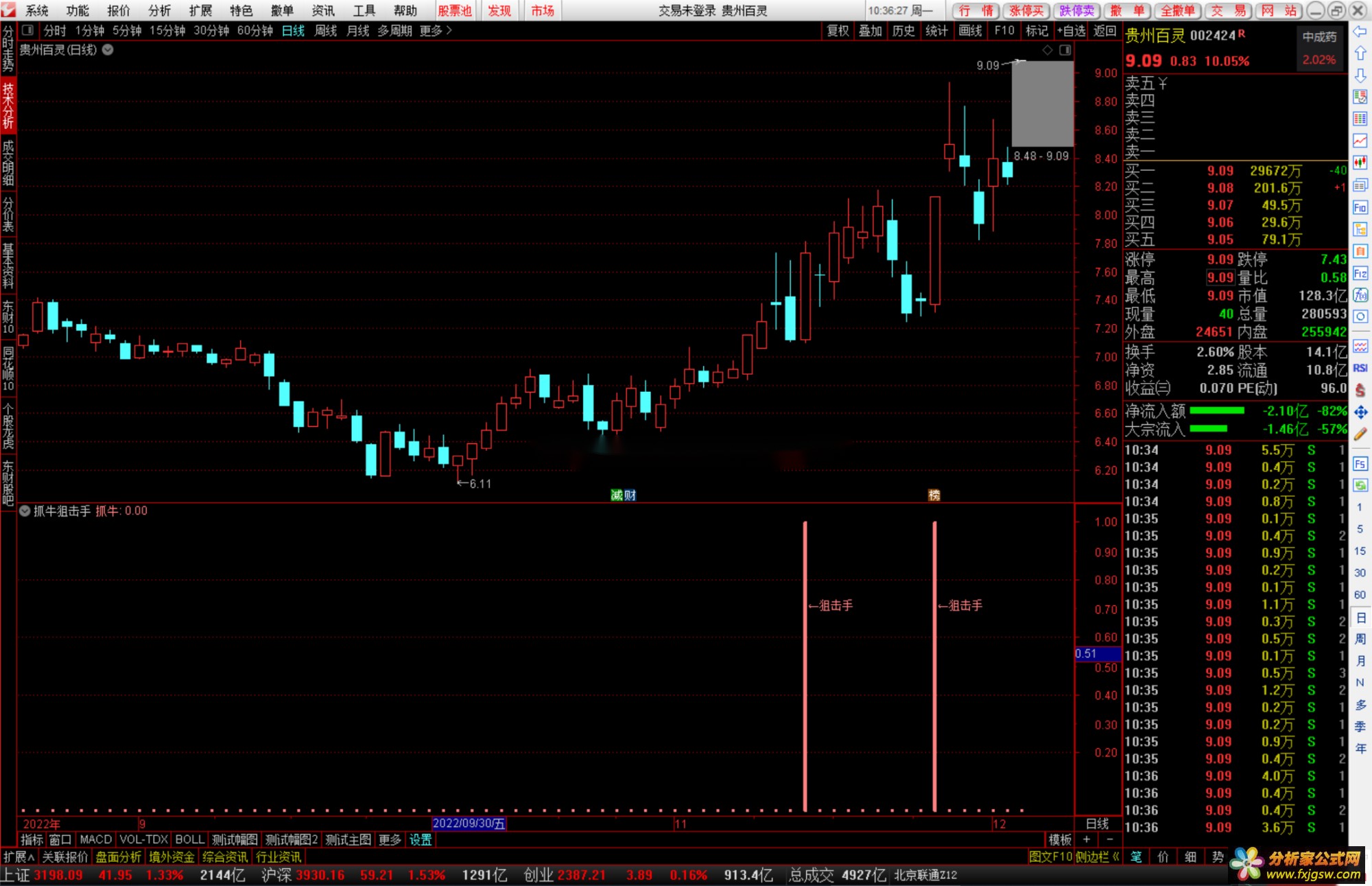Toggle the panel layout icon atop chart

[1065, 50]
